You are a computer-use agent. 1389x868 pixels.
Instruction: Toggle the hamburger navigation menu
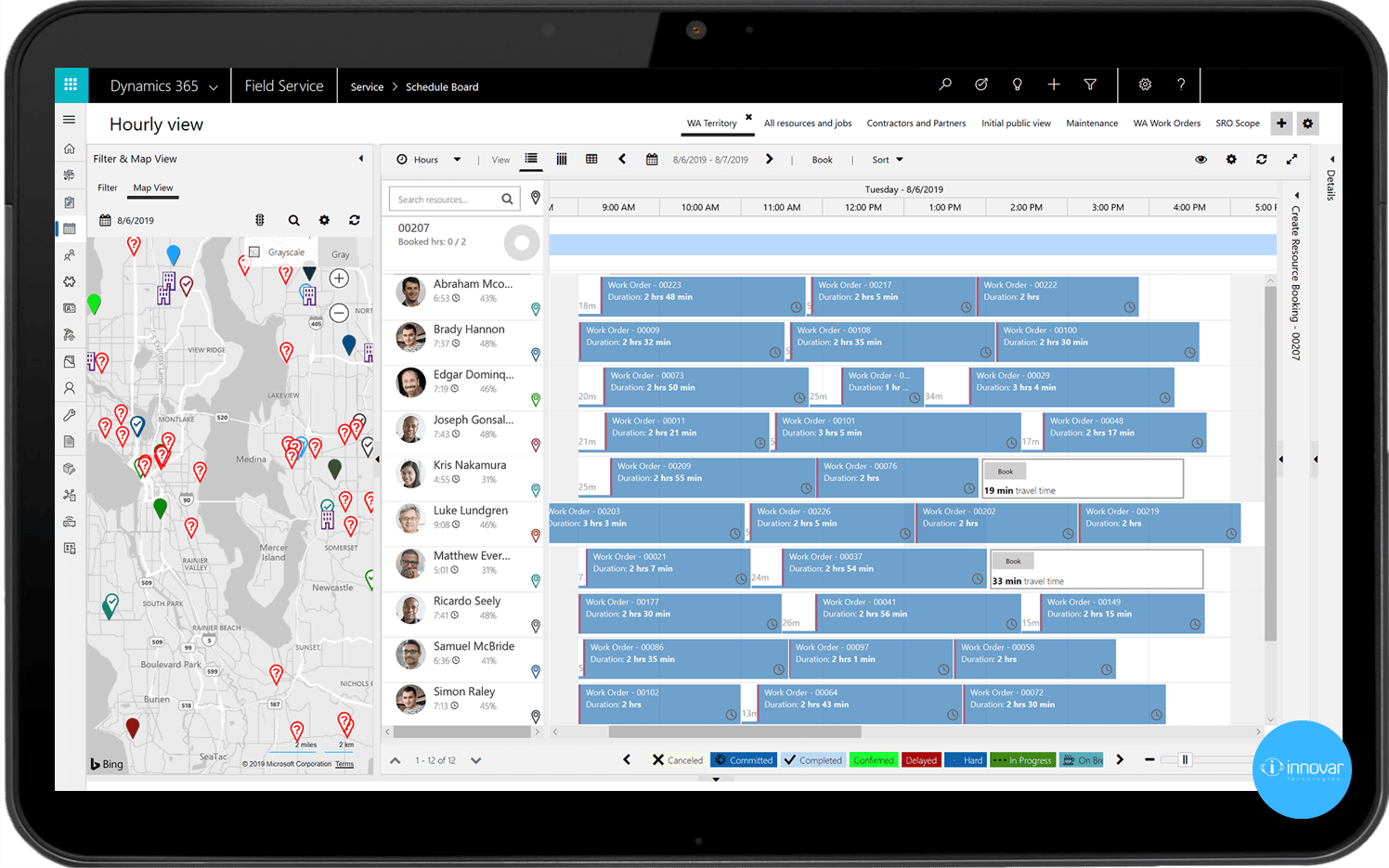point(69,120)
